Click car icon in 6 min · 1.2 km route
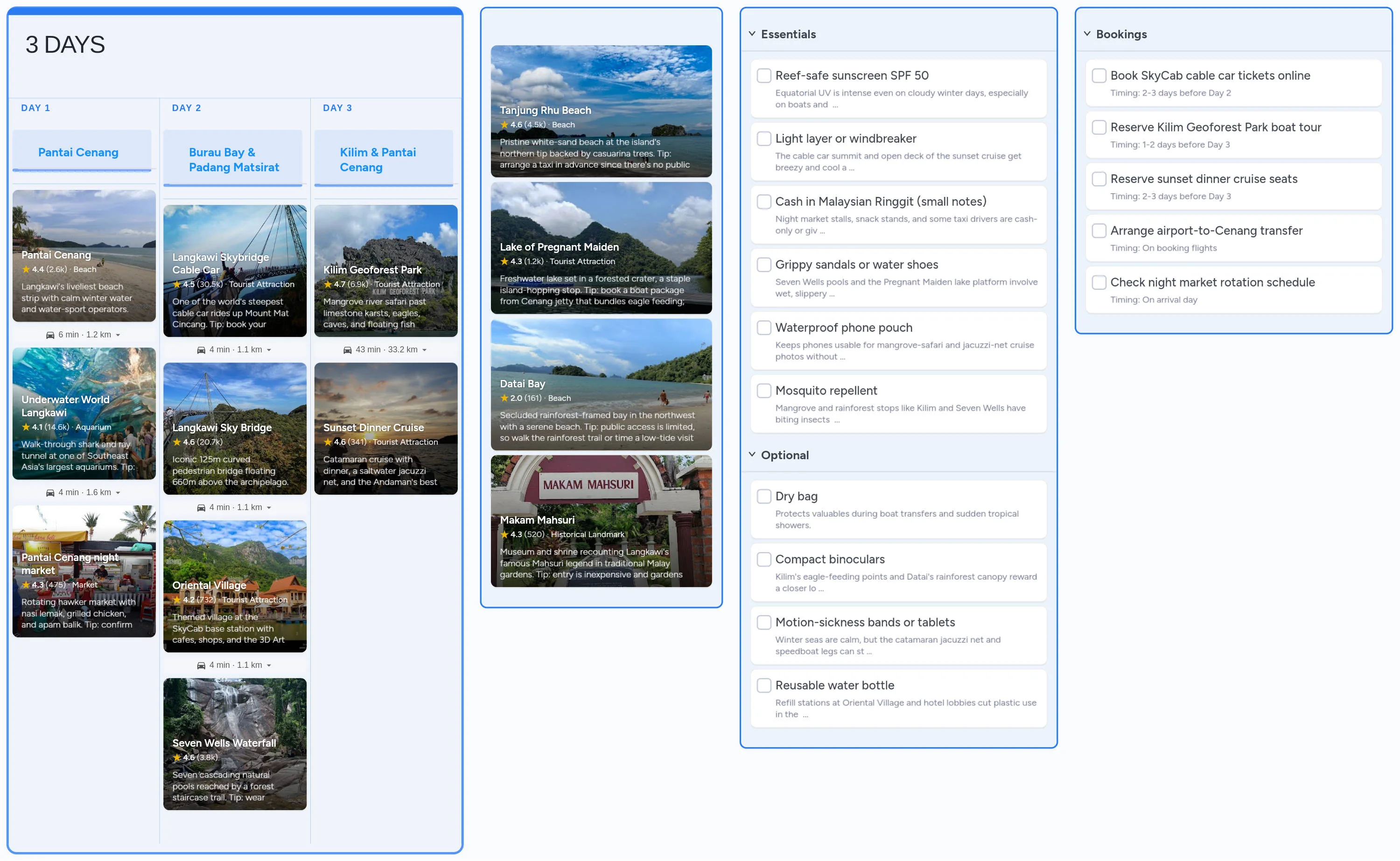Viewport: 1400px width, 861px height. pyautogui.click(x=50, y=335)
